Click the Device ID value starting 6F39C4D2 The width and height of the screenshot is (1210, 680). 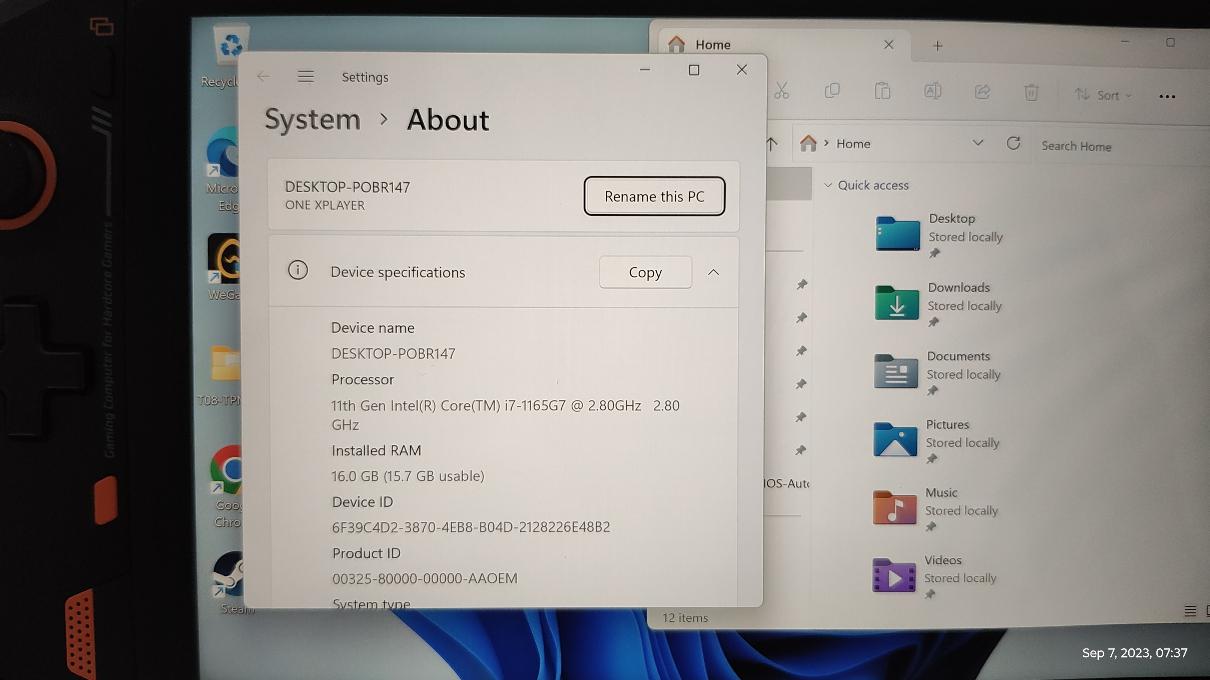(x=471, y=527)
